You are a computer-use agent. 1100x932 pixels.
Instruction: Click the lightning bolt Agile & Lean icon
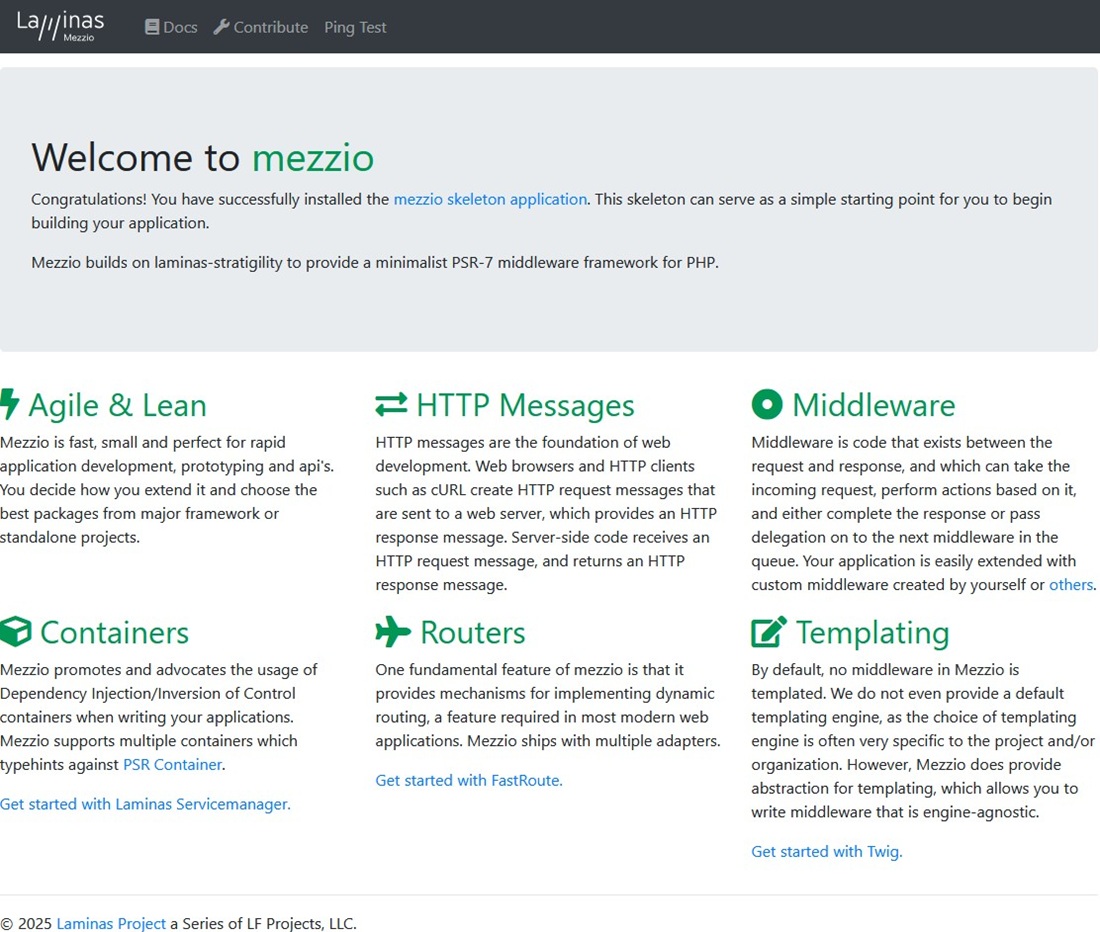point(9,404)
